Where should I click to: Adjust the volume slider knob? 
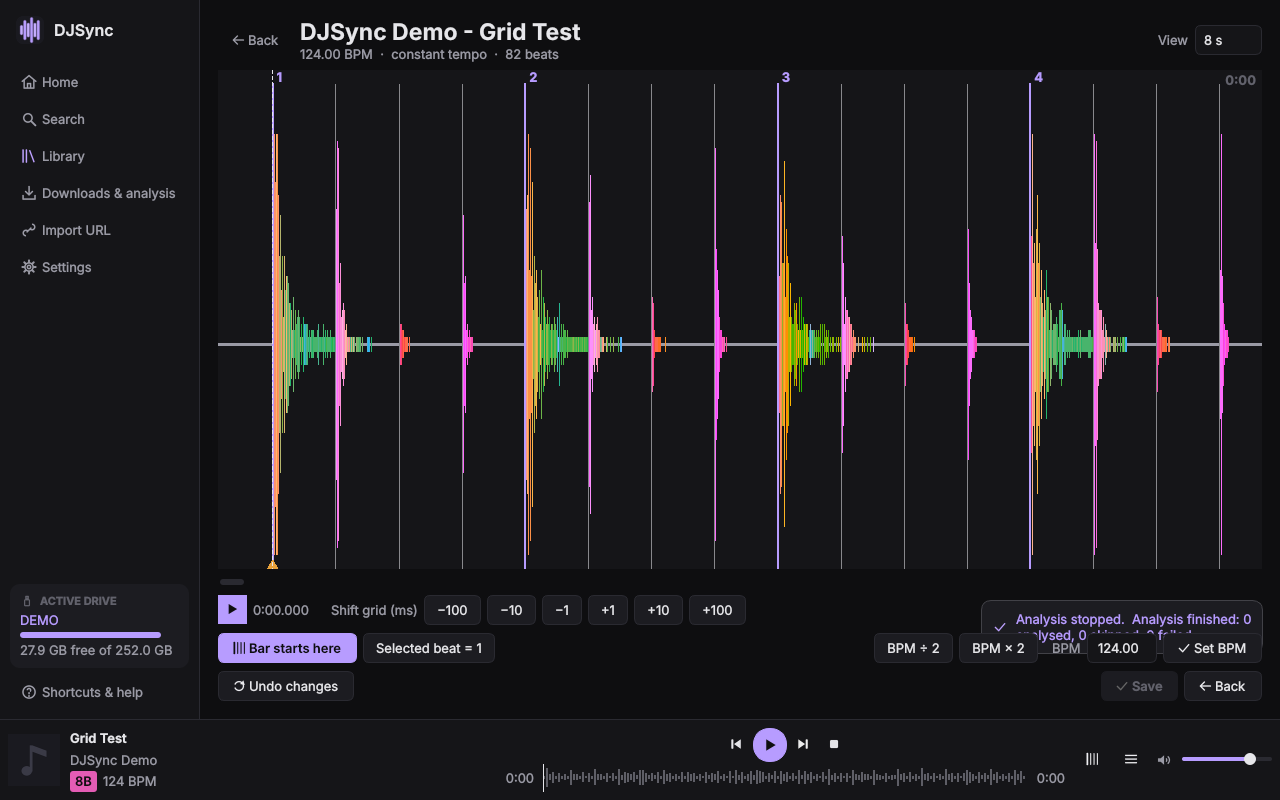pyautogui.click(x=1250, y=759)
